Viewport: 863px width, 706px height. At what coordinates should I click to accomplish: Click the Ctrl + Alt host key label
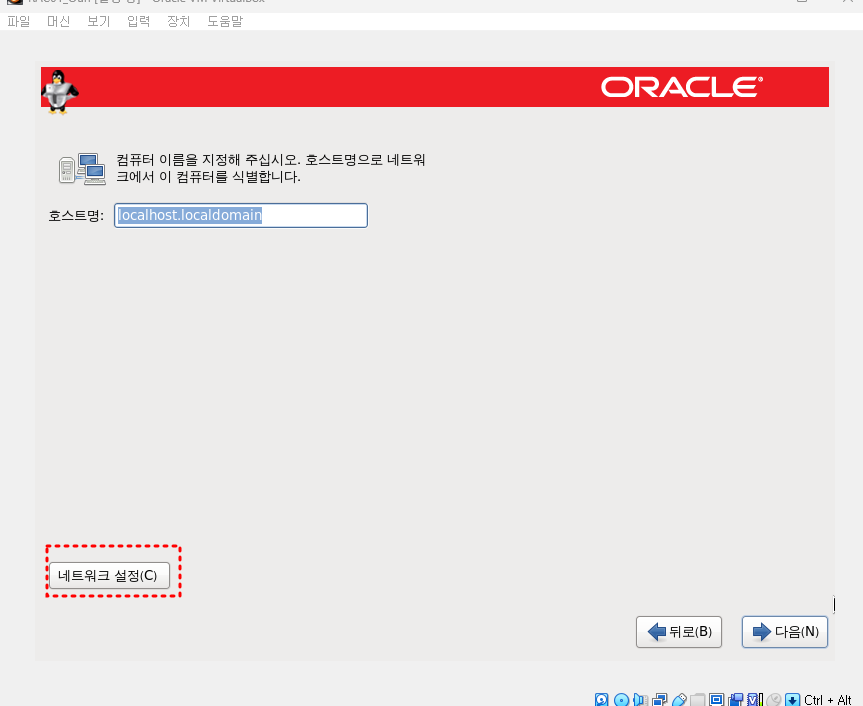pos(827,700)
